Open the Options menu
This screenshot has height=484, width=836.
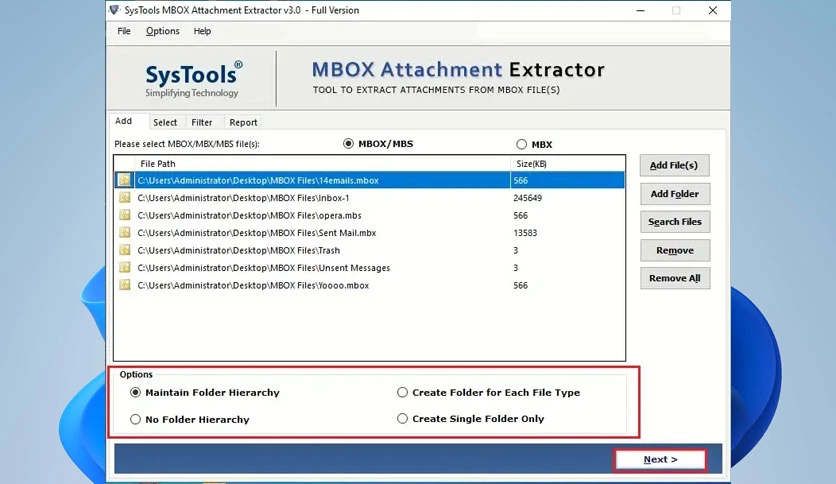point(163,31)
